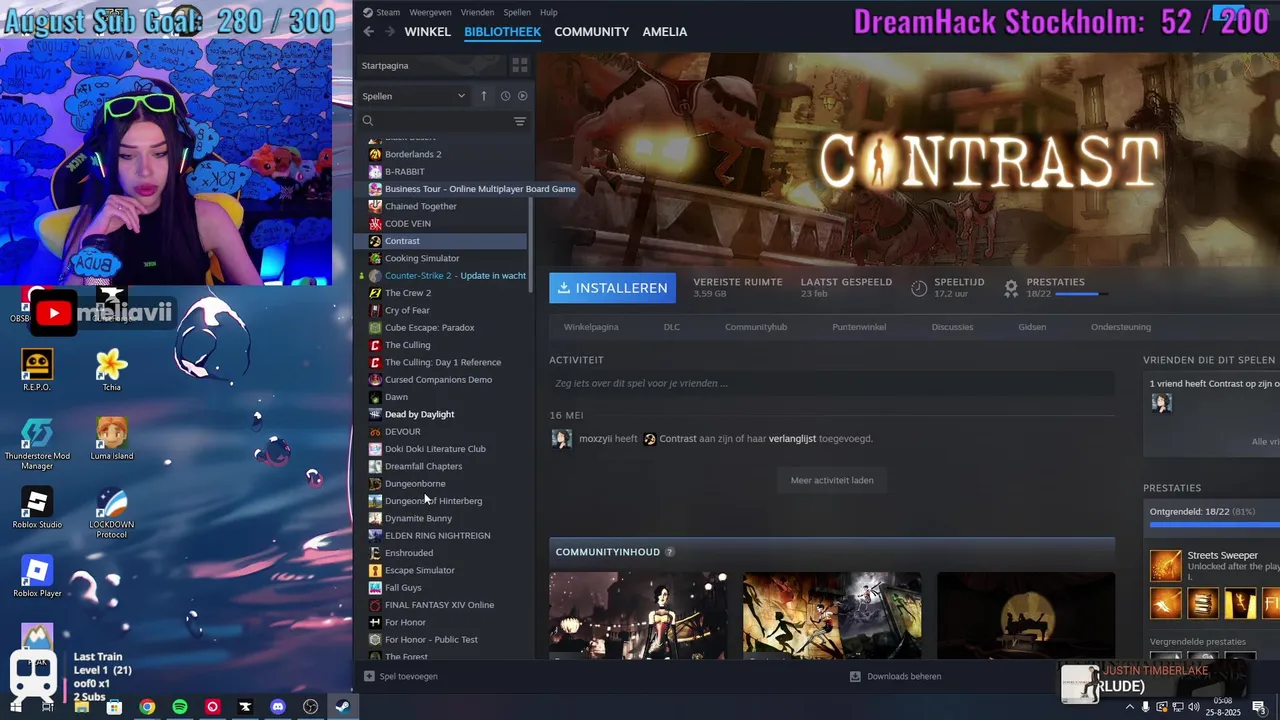Open the verlanglijst link in activity

[792, 439]
